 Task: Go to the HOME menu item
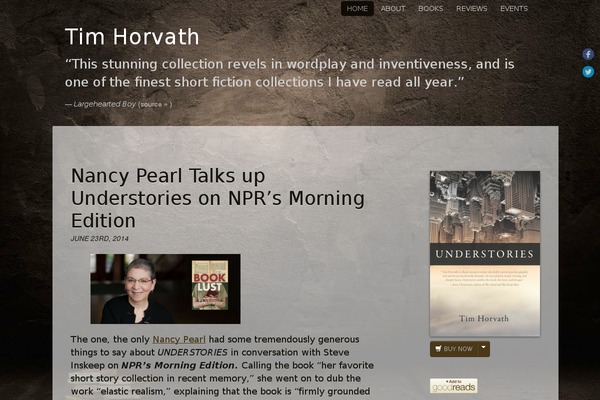[357, 8]
